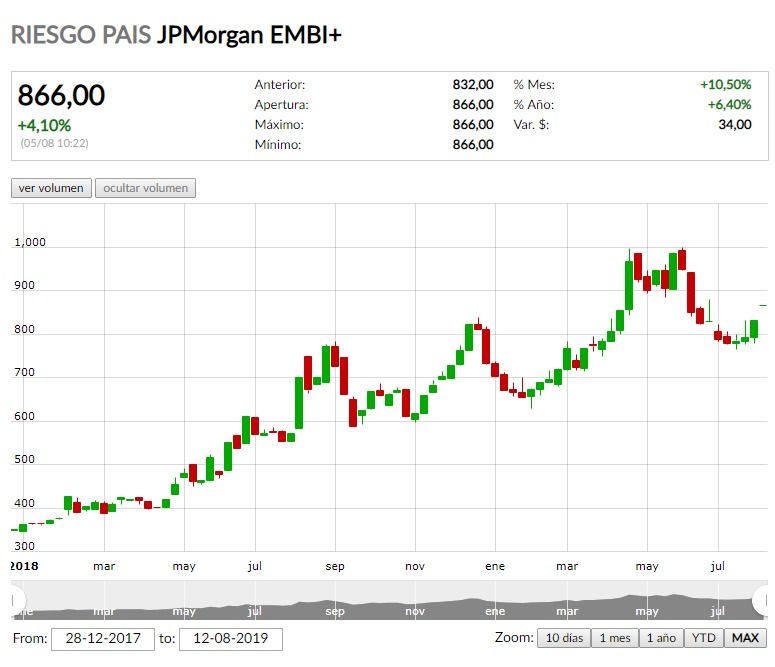Click the Var. $ value 34,00
The height and width of the screenshot is (667, 775).
coord(735,125)
